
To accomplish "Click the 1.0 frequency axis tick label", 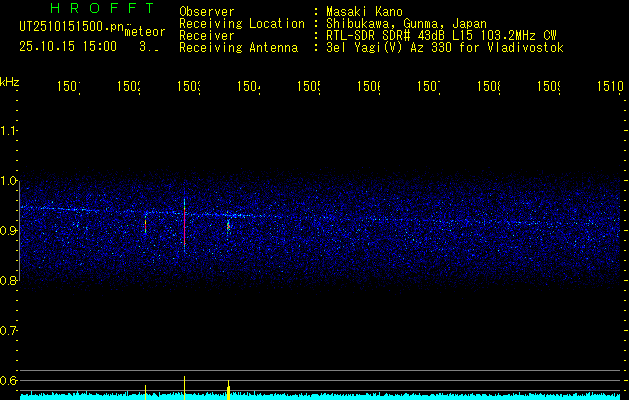I will (x=9, y=181).
